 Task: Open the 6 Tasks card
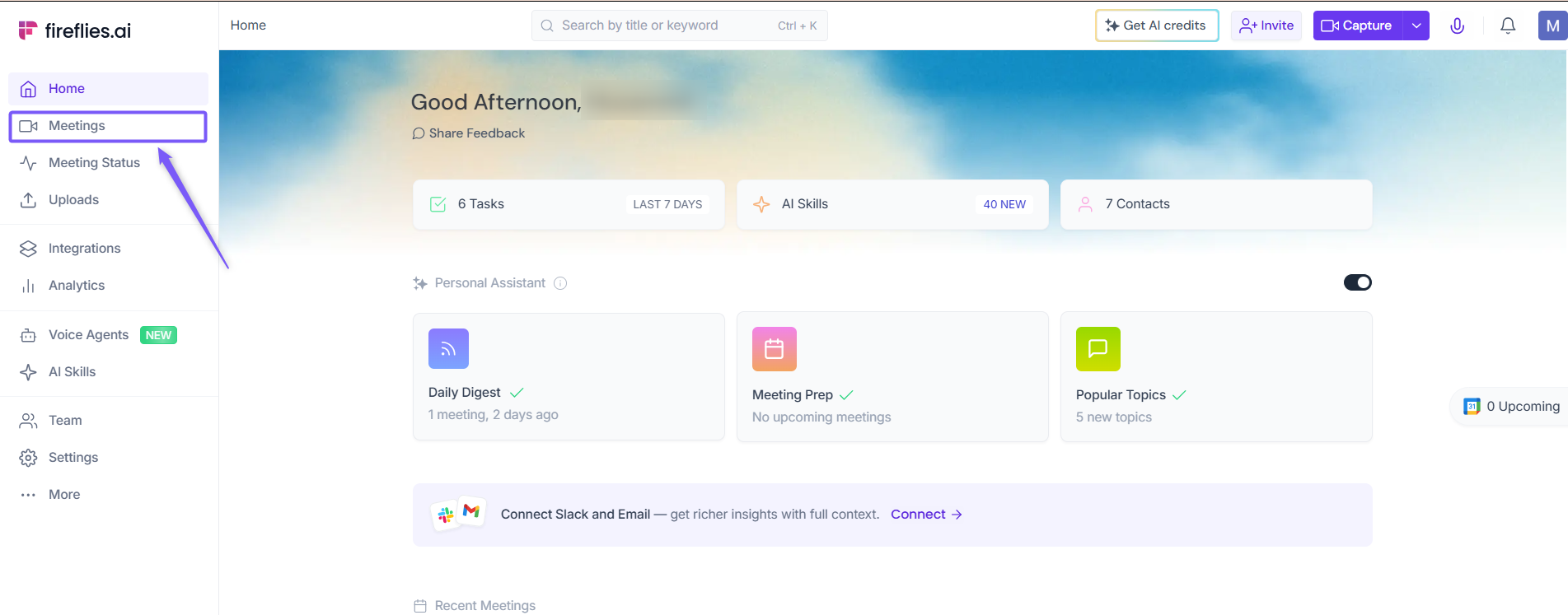pos(569,204)
